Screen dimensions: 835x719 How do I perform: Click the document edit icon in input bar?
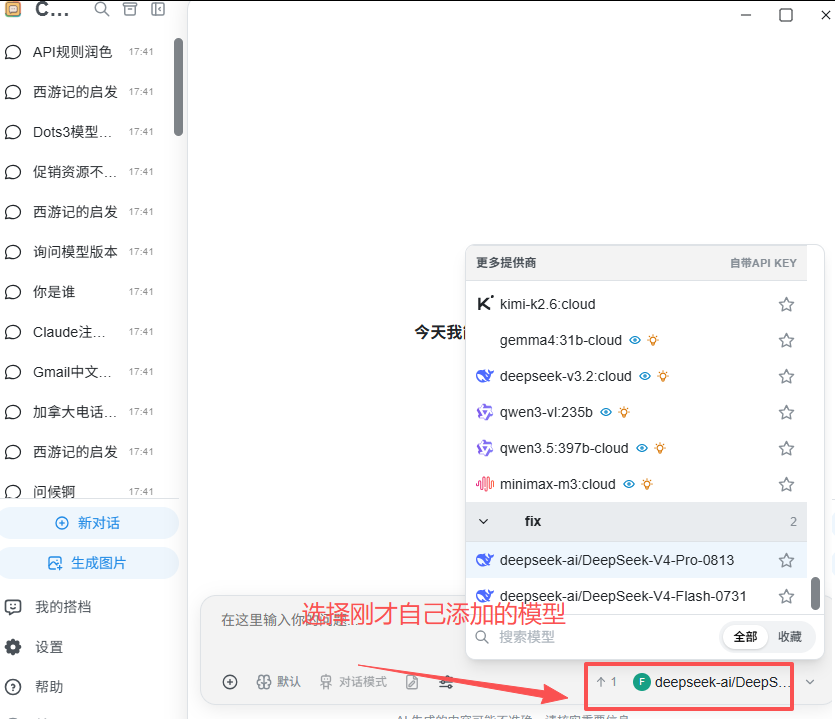click(x=412, y=682)
